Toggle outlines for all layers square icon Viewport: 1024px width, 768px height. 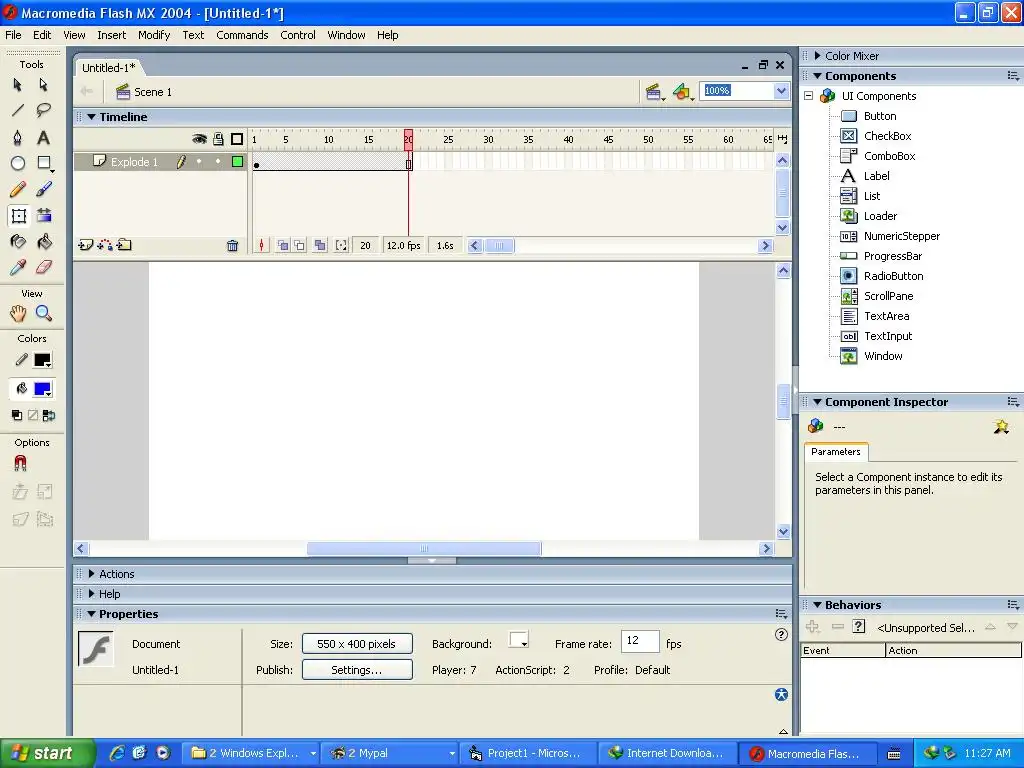237,139
